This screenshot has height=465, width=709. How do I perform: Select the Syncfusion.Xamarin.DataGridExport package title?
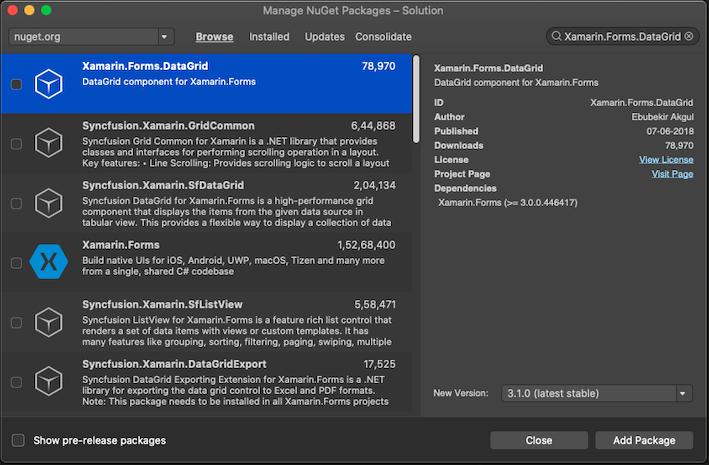[x=174, y=365]
